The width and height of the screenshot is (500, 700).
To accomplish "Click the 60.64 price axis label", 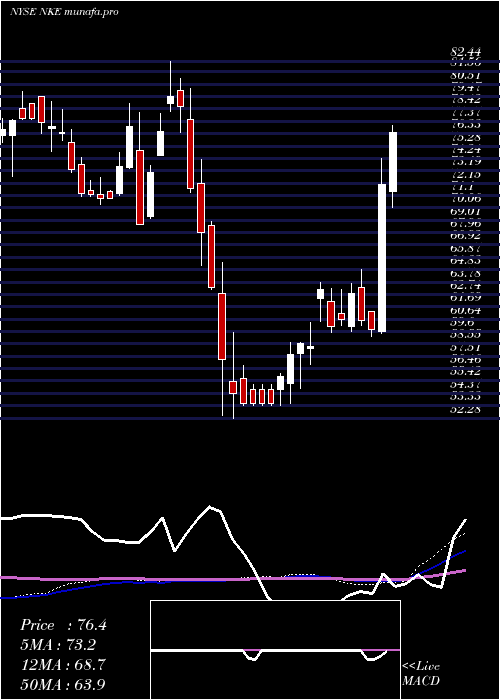I will (465, 309).
